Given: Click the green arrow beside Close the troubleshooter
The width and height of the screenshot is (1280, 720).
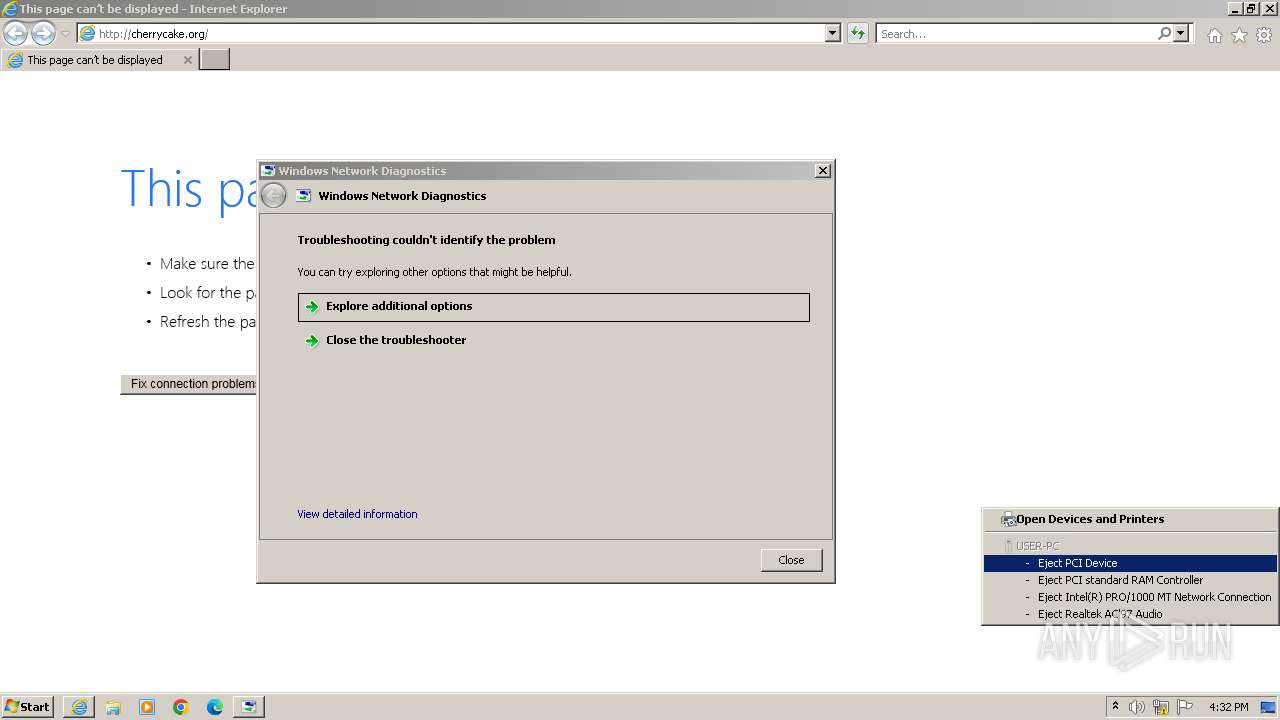Looking at the screenshot, I should tap(312, 341).
